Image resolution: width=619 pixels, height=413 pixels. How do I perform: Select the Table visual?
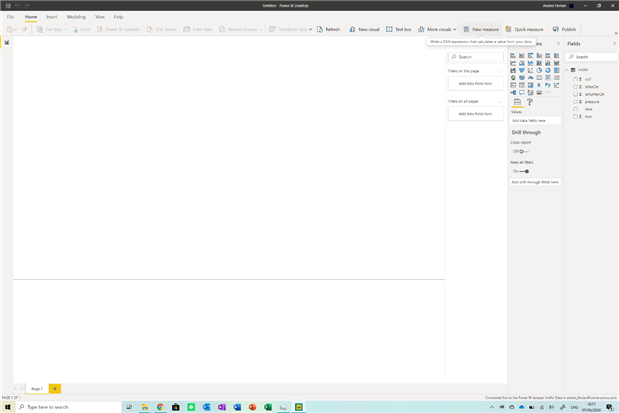tap(521, 85)
